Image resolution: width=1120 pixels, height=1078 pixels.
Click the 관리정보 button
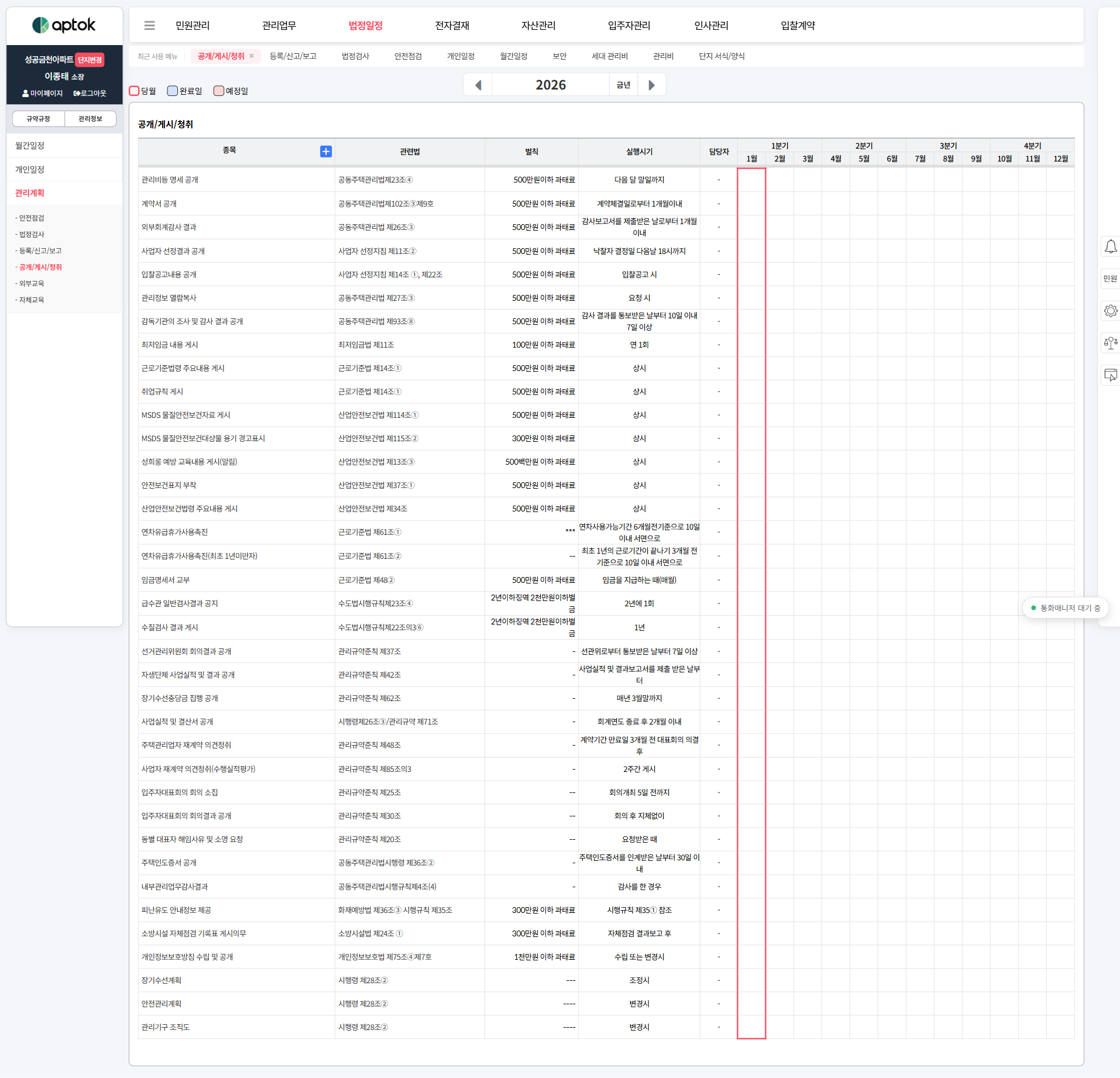[91, 119]
